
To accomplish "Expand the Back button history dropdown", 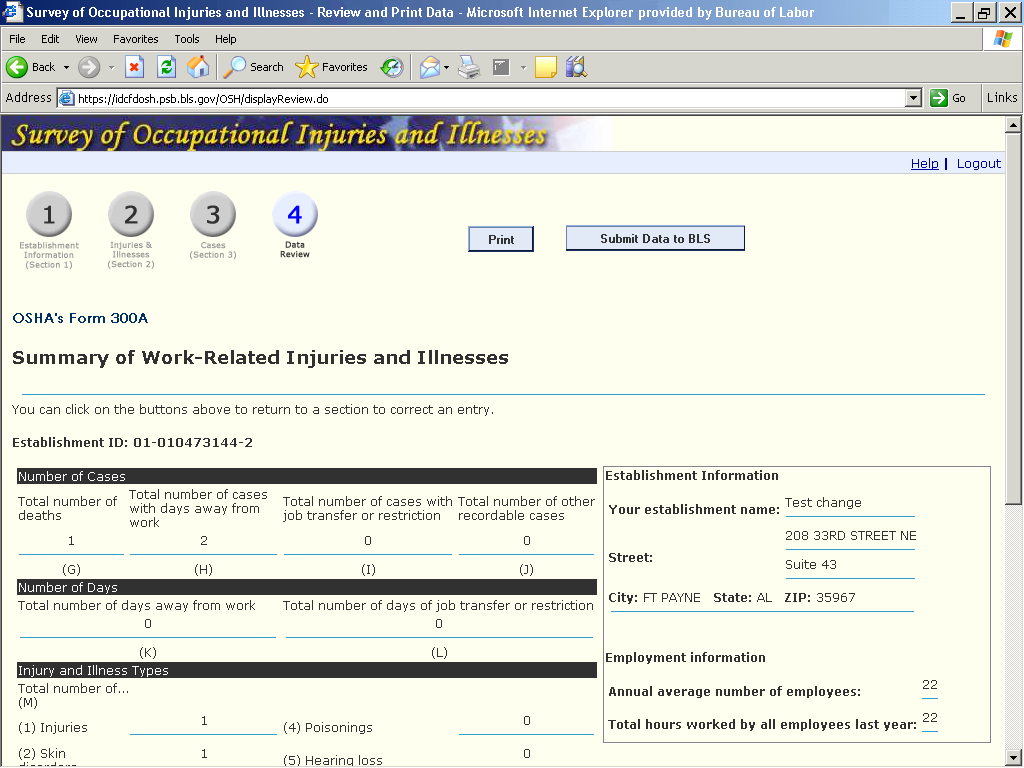I will [x=66, y=67].
